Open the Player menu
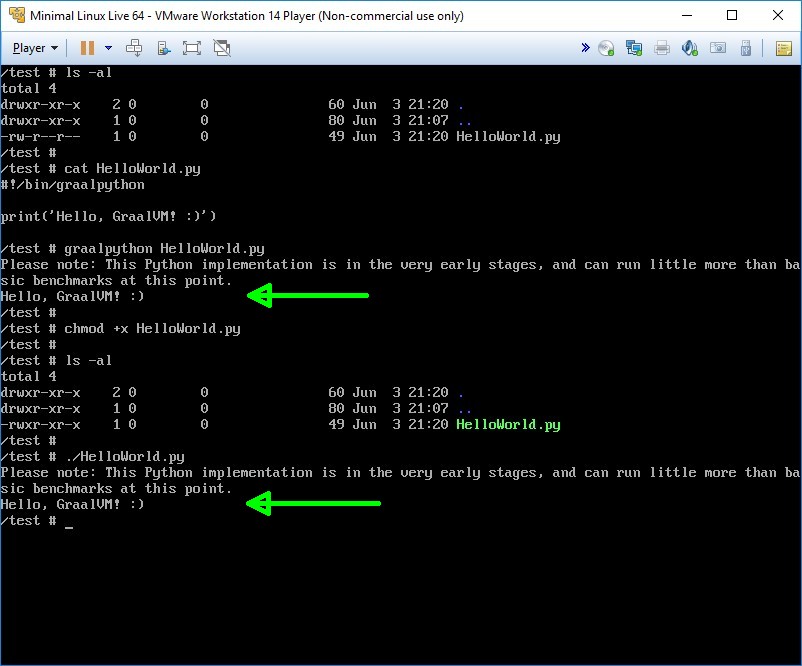The image size is (802, 666). [35, 48]
